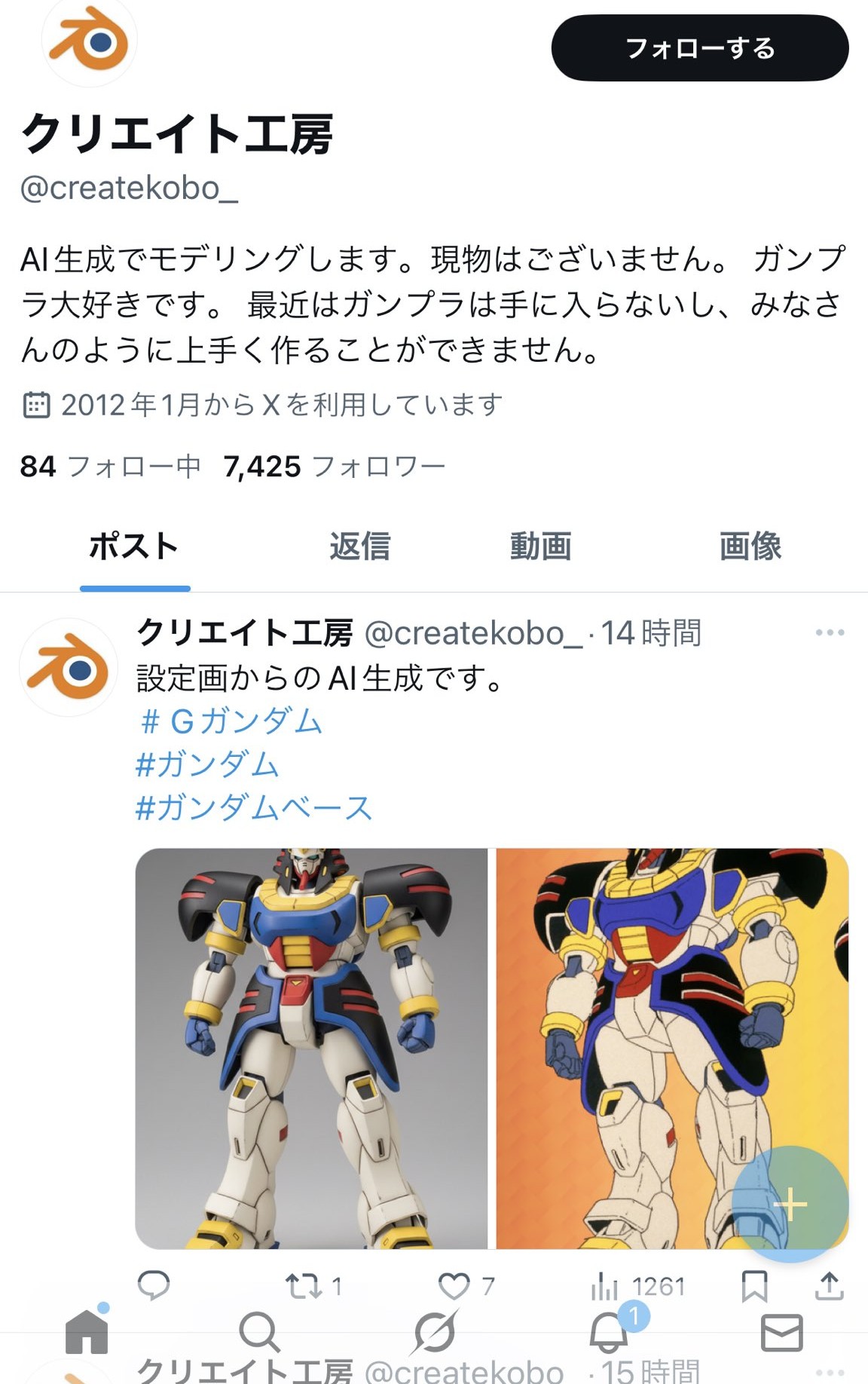
Task: Bookmark the AI生成 post
Action: click(x=754, y=1286)
